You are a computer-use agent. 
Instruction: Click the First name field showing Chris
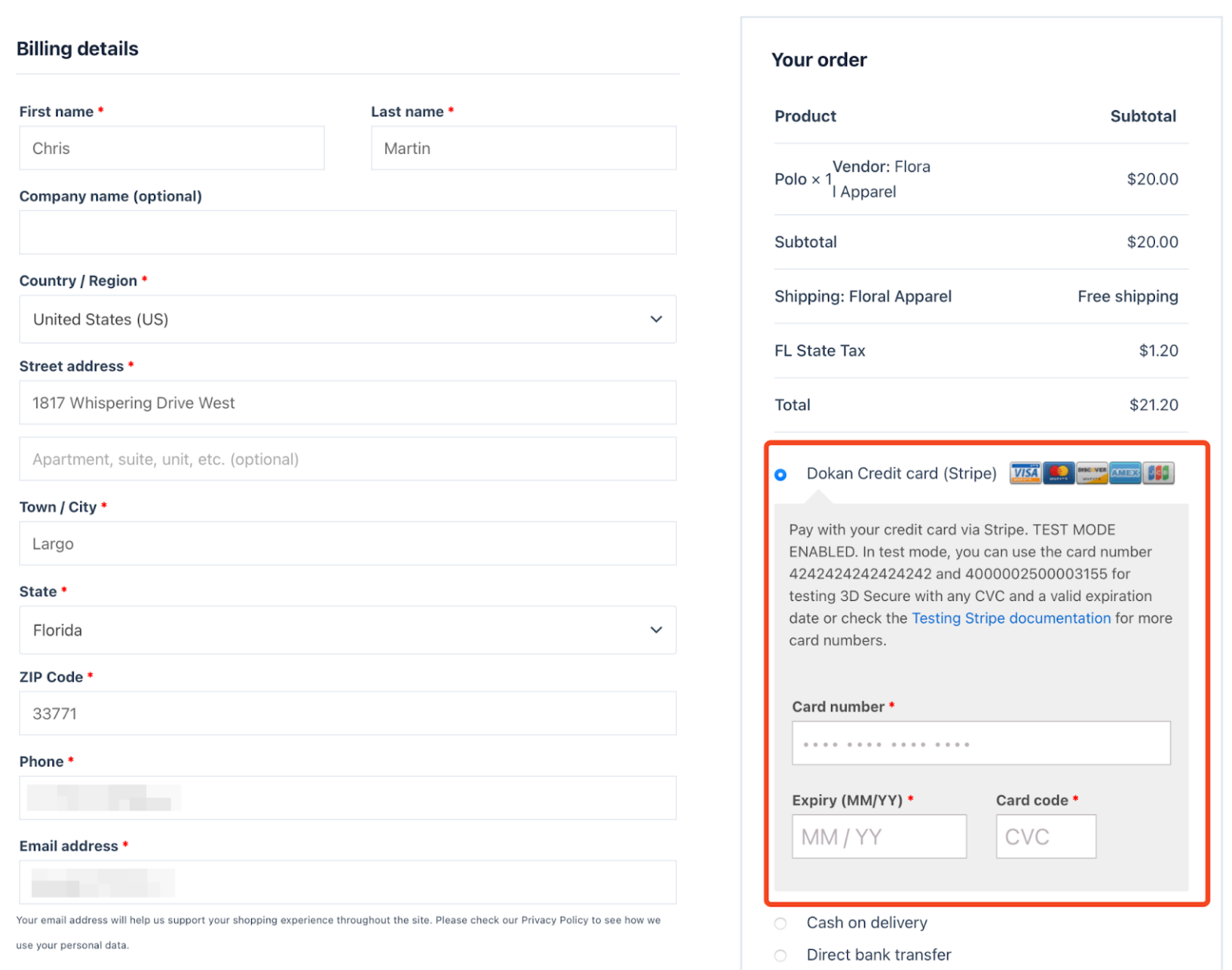[x=171, y=148]
